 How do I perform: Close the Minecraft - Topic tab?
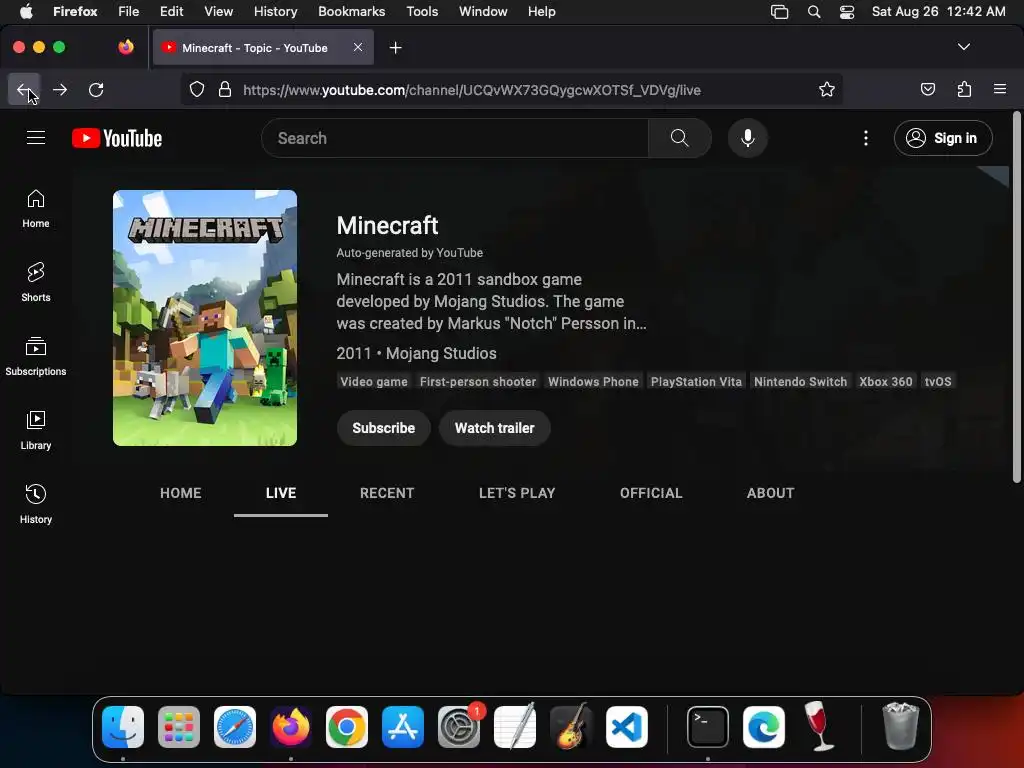(358, 47)
